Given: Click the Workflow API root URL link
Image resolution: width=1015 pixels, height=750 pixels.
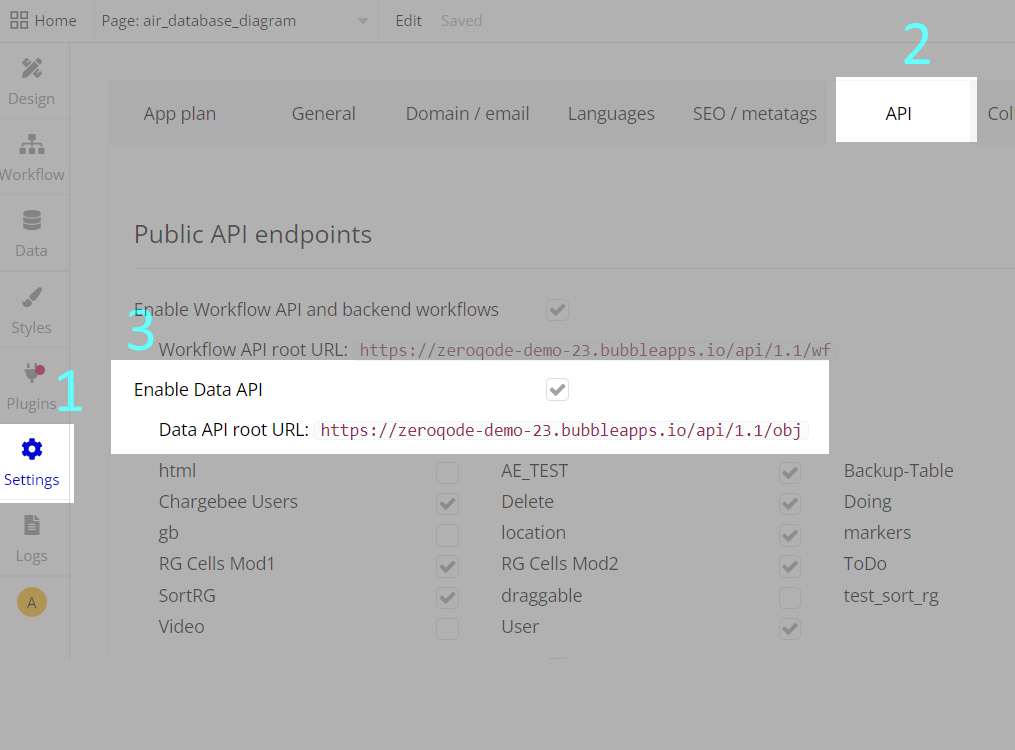Looking at the screenshot, I should (x=595, y=350).
